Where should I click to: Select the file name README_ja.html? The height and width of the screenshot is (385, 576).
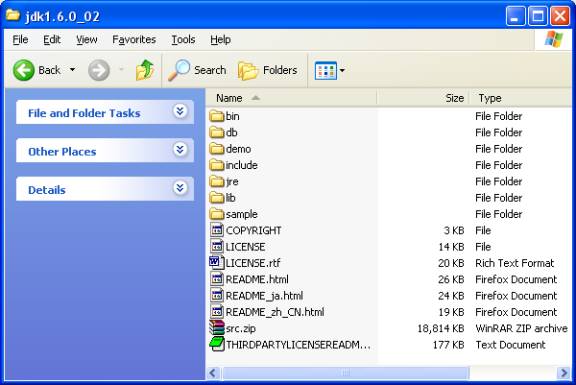pos(264,296)
